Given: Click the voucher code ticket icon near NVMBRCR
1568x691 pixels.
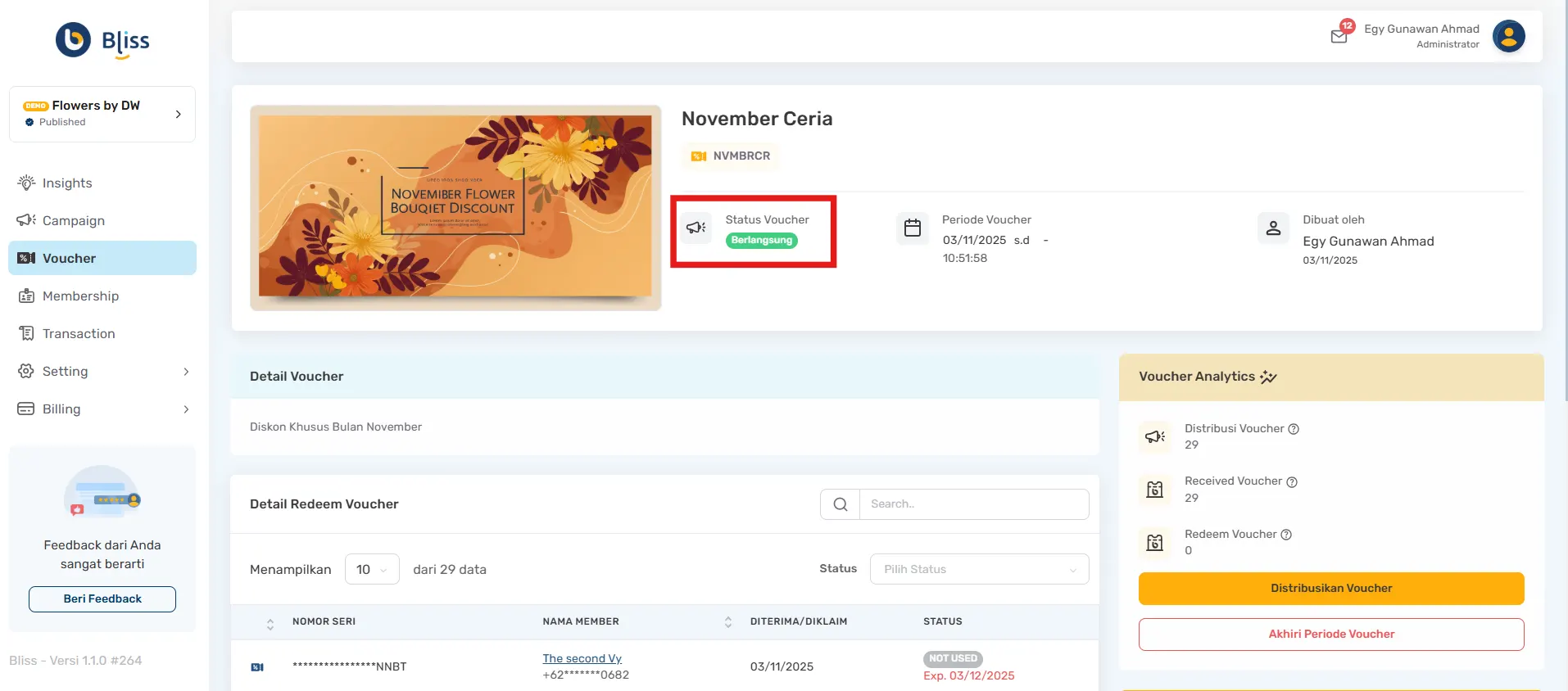Looking at the screenshot, I should tap(699, 156).
